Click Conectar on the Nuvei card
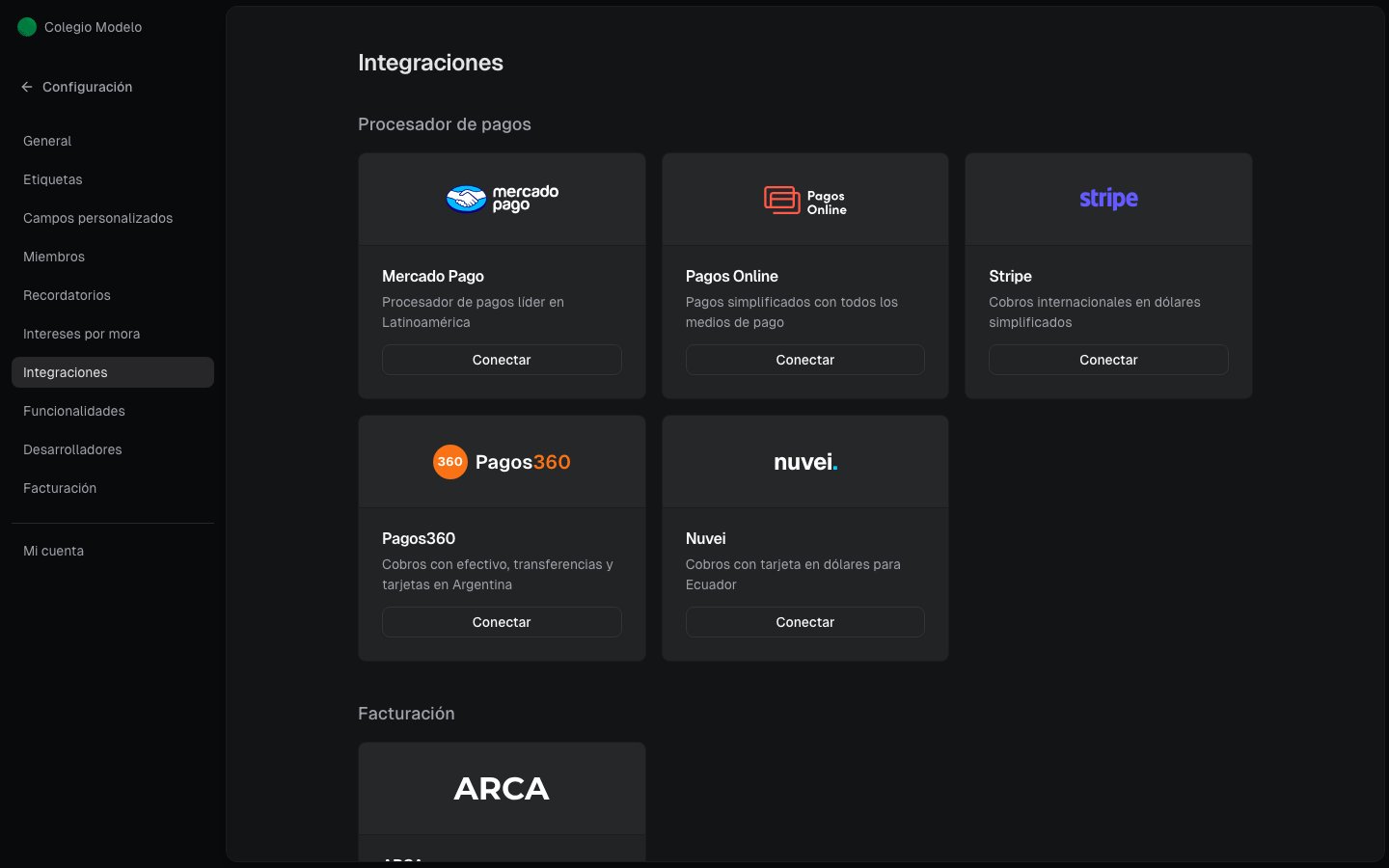This screenshot has height=868, width=1389. (x=805, y=622)
